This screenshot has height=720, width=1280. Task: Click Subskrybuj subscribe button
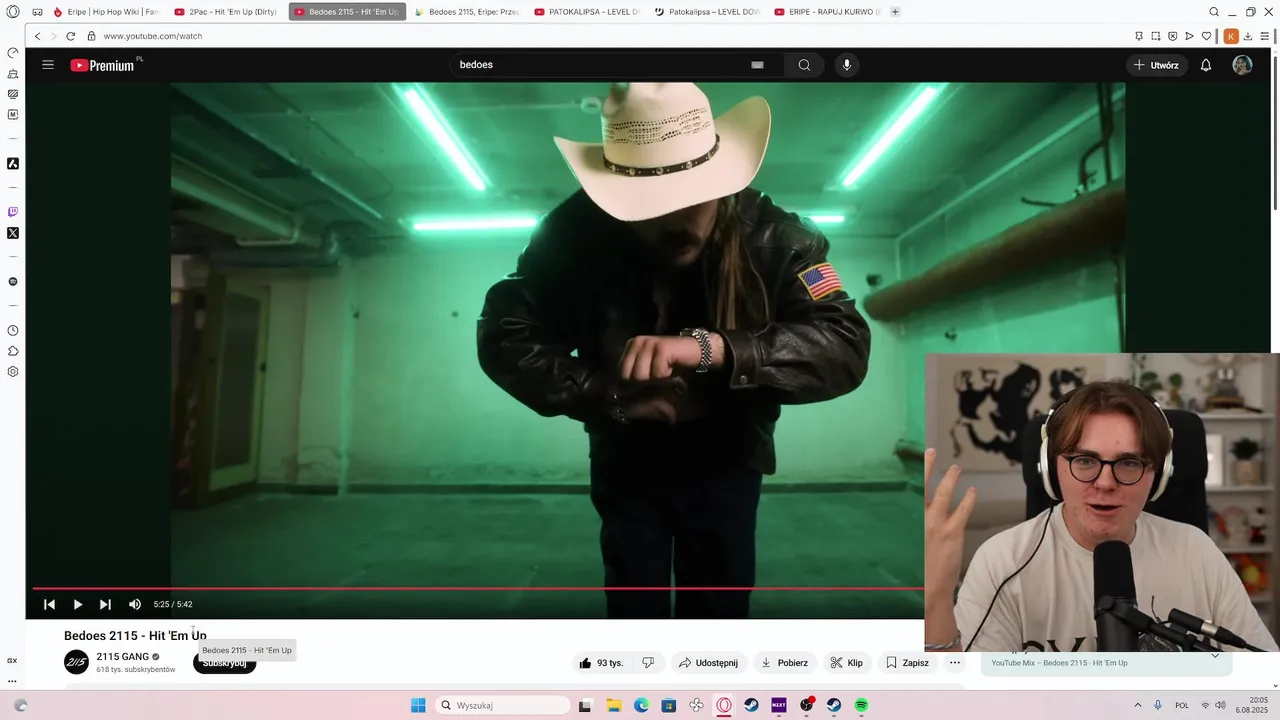pyautogui.click(x=224, y=663)
